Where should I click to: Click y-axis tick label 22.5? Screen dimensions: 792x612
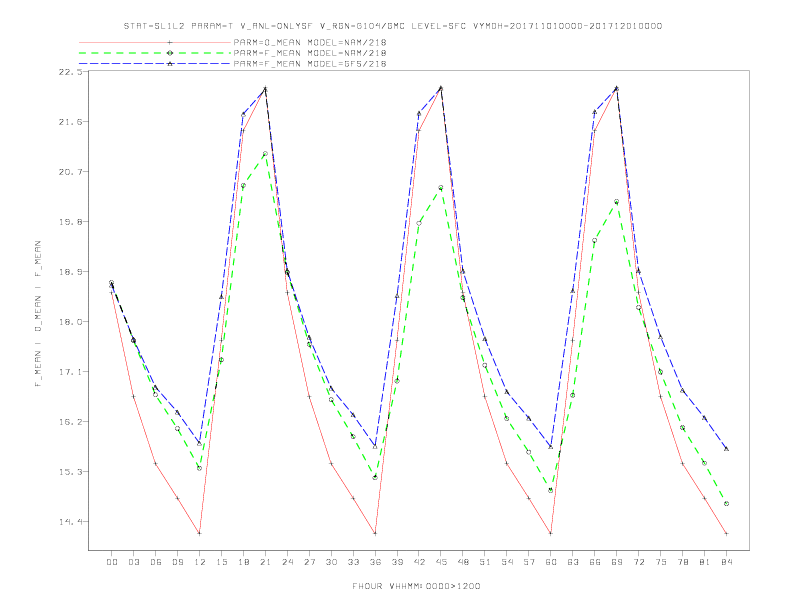(70, 72)
